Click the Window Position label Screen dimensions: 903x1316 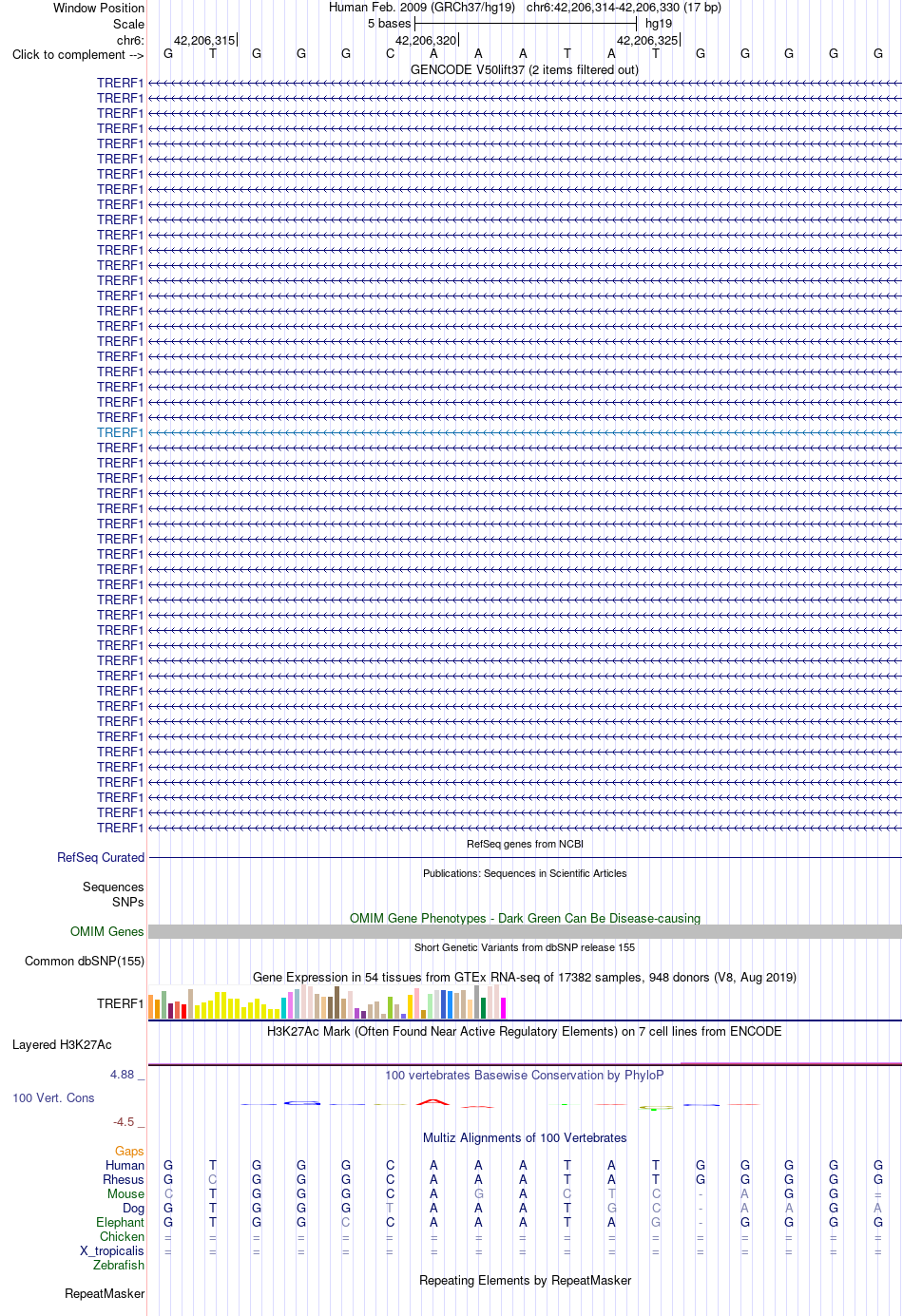99,8
